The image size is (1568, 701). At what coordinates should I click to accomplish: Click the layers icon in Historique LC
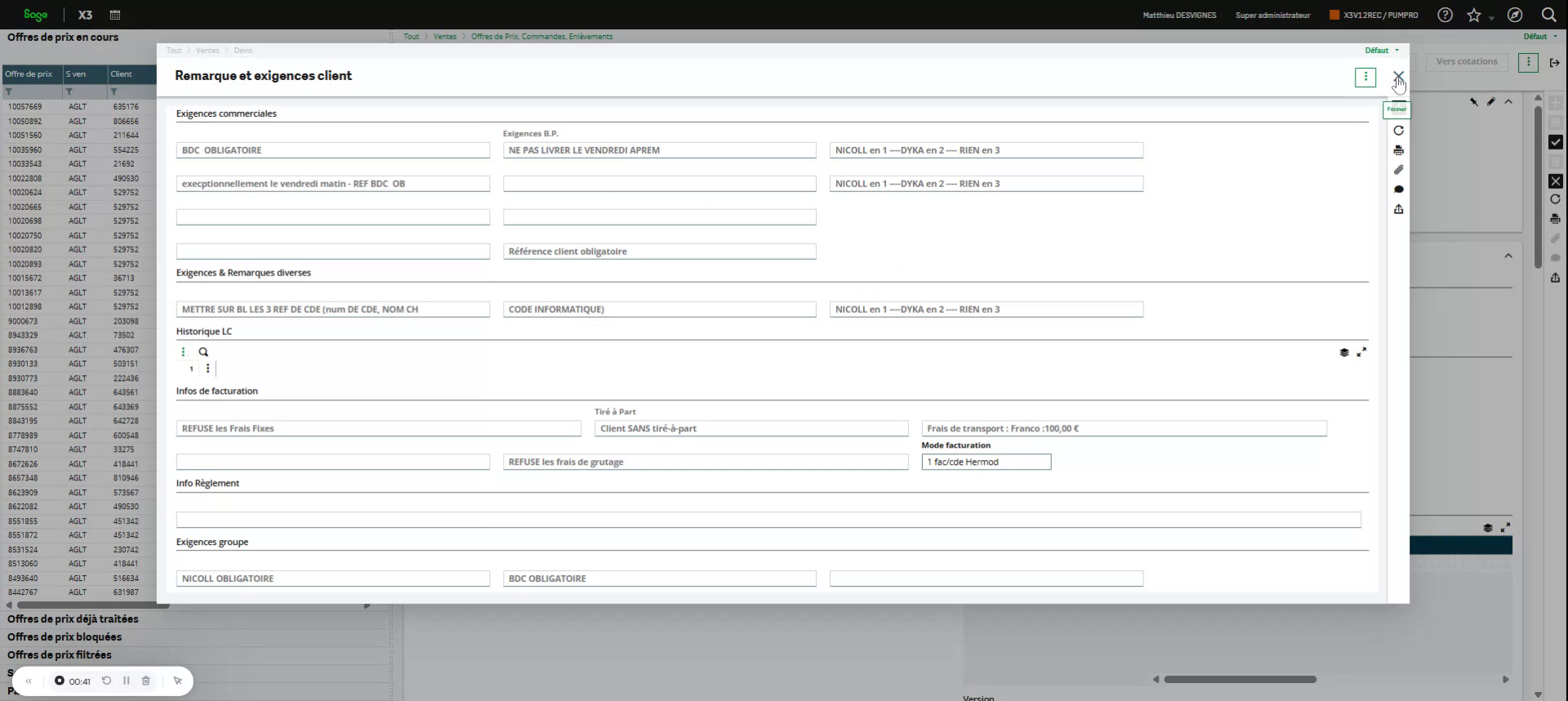(x=1344, y=352)
